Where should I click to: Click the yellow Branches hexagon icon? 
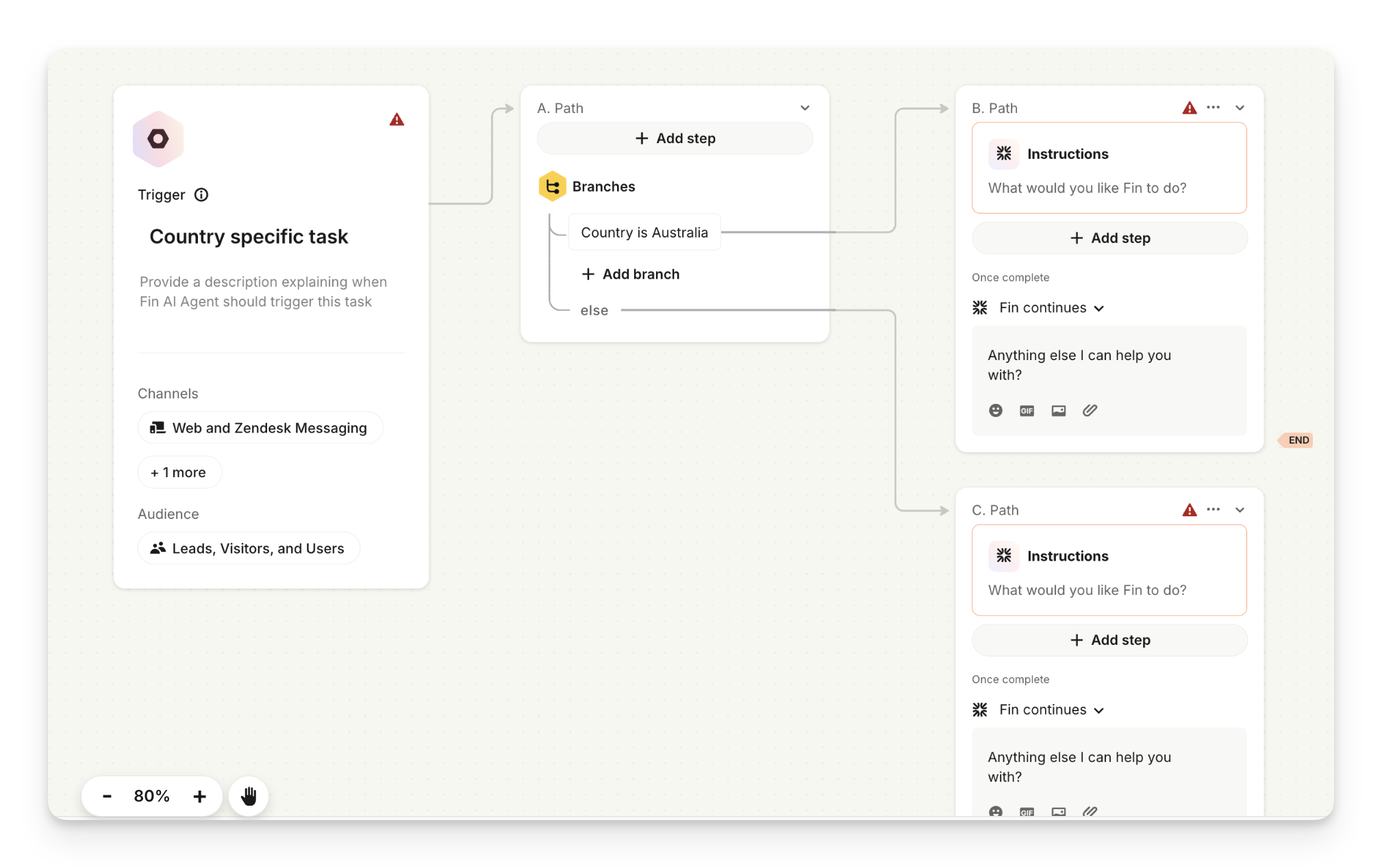tap(552, 186)
